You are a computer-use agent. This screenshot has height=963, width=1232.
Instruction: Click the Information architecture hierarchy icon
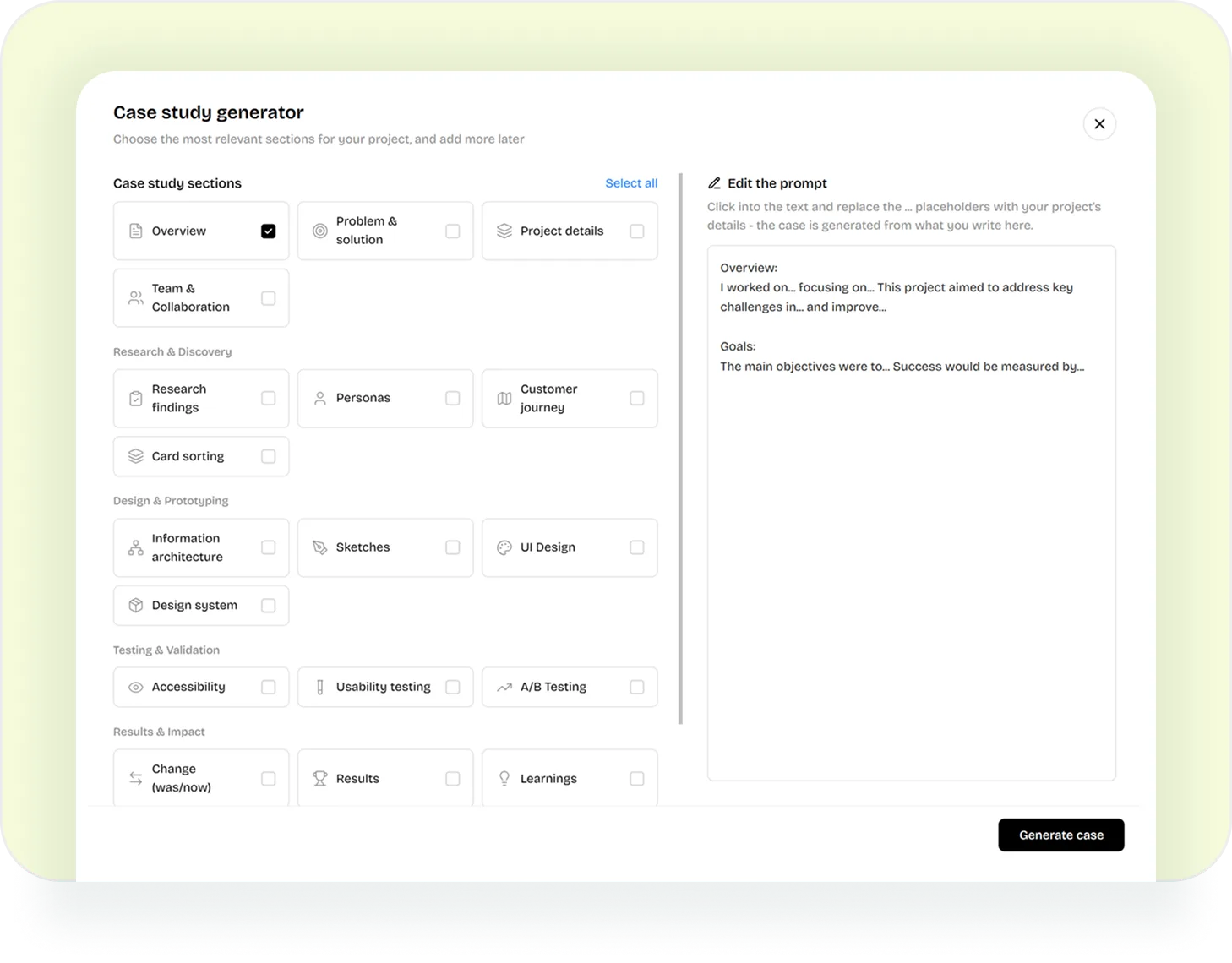(135, 547)
